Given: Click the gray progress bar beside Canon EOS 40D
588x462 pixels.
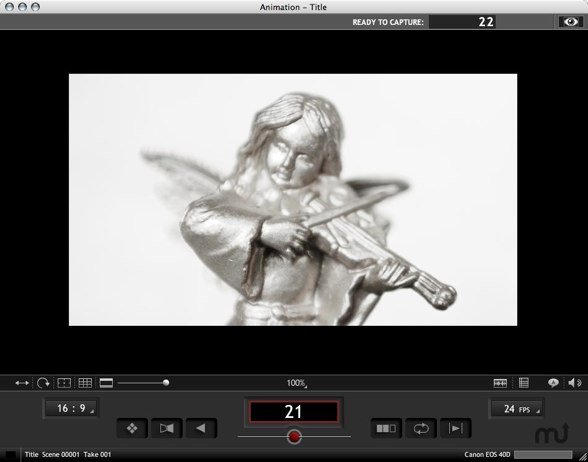Looking at the screenshot, I should click(543, 454).
